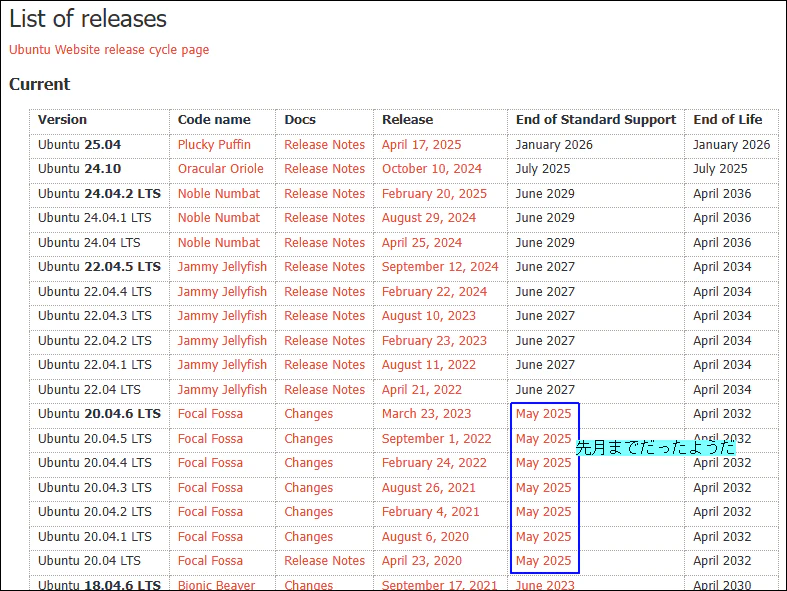Open Release Notes for Ubuntu 24.10
Viewport: 787px width, 591px height.
pos(324,169)
